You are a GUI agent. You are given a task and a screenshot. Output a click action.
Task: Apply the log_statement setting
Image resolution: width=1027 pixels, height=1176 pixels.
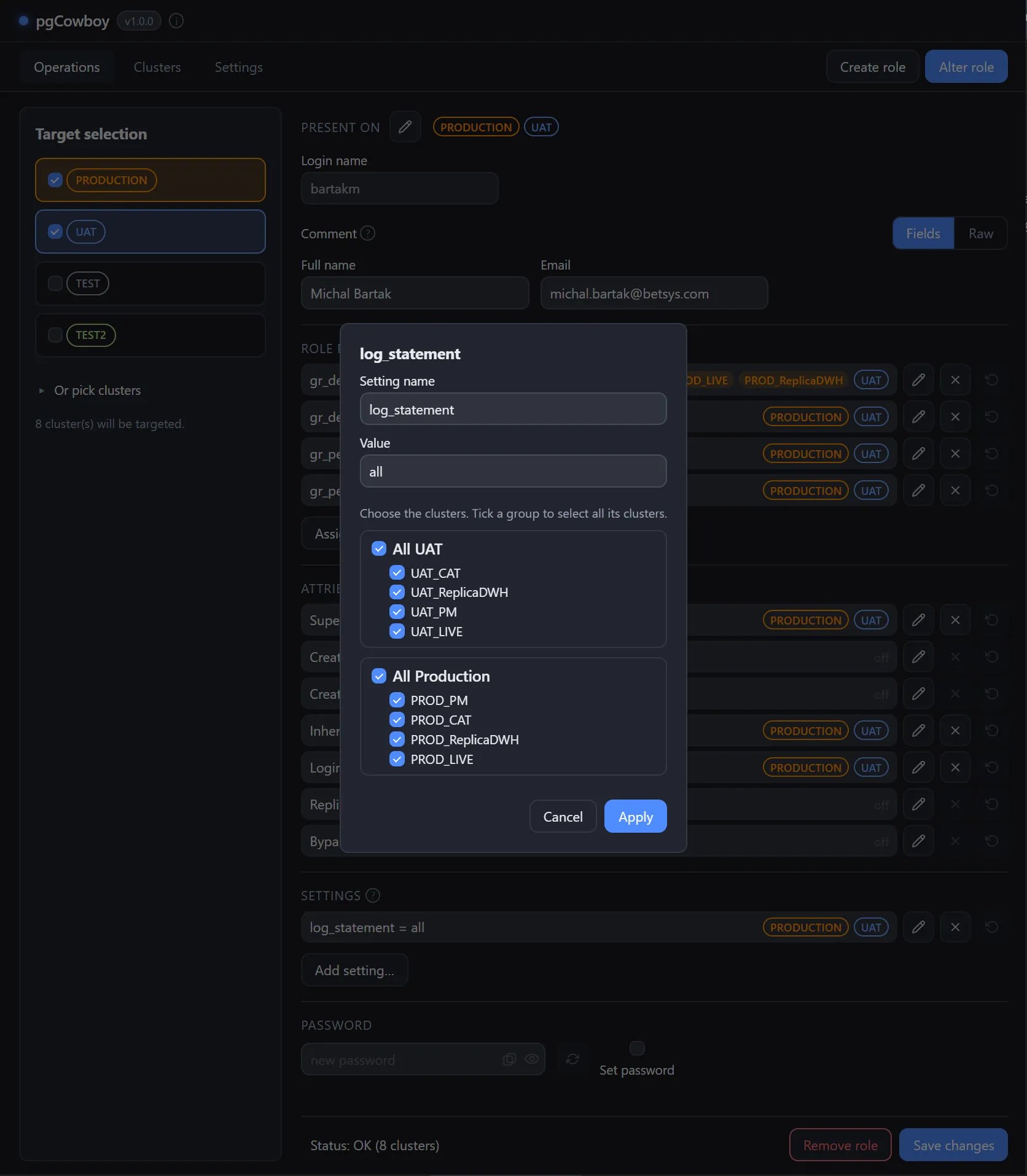[x=636, y=817]
